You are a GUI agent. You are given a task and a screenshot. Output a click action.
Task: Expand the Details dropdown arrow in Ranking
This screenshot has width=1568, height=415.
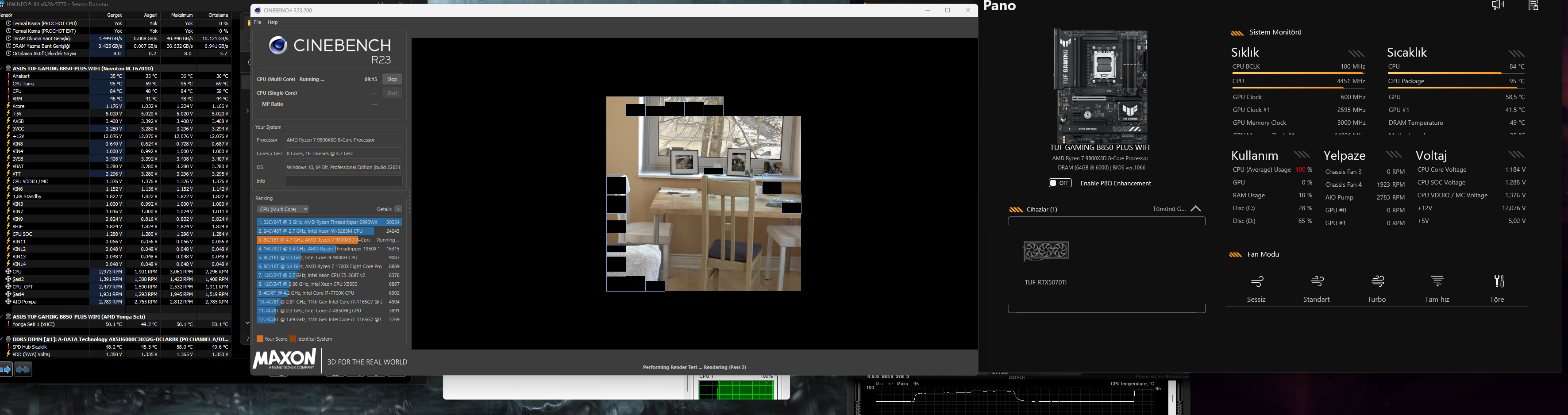click(x=398, y=209)
